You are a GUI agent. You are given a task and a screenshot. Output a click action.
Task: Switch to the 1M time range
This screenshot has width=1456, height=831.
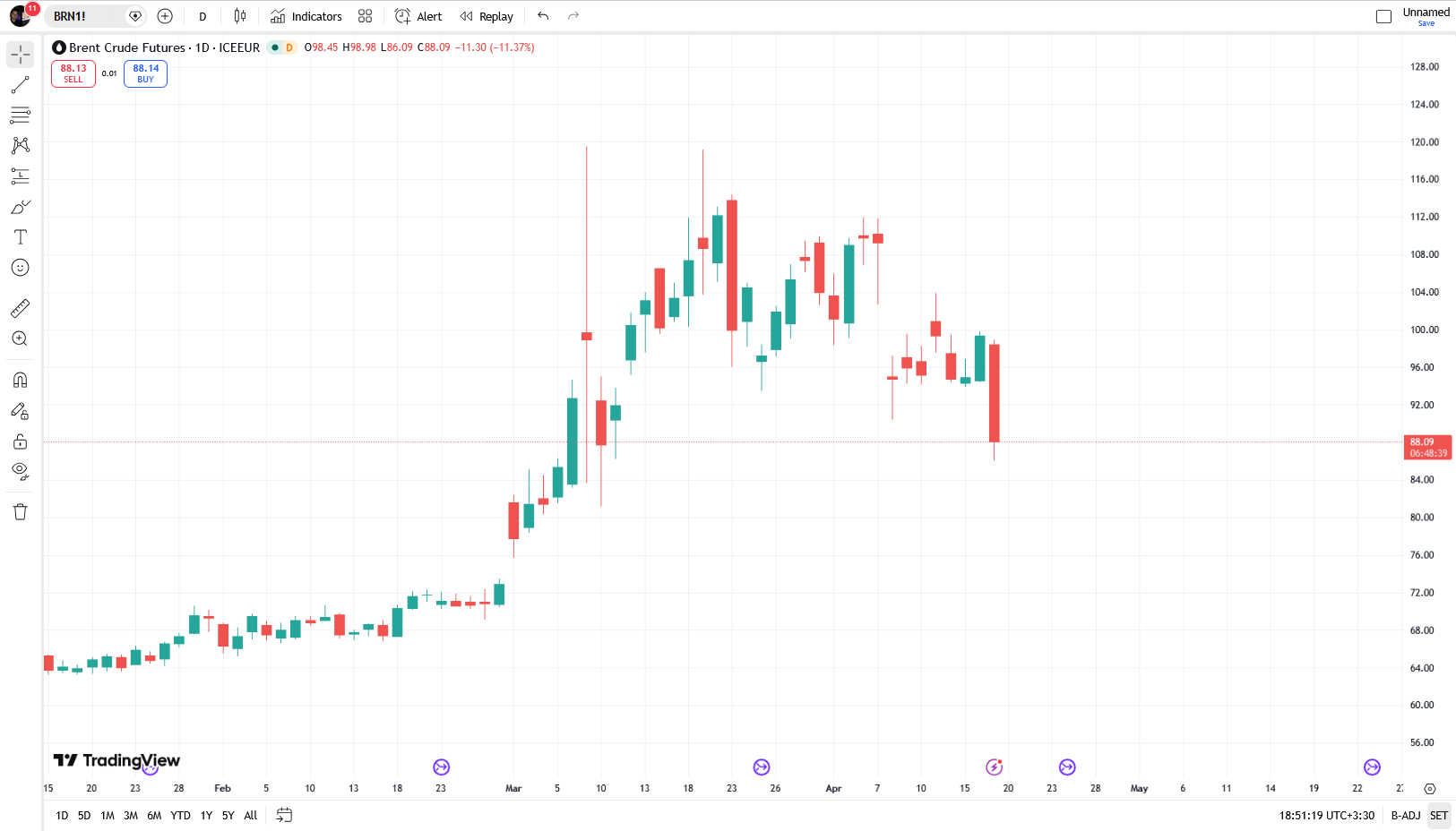tap(108, 816)
